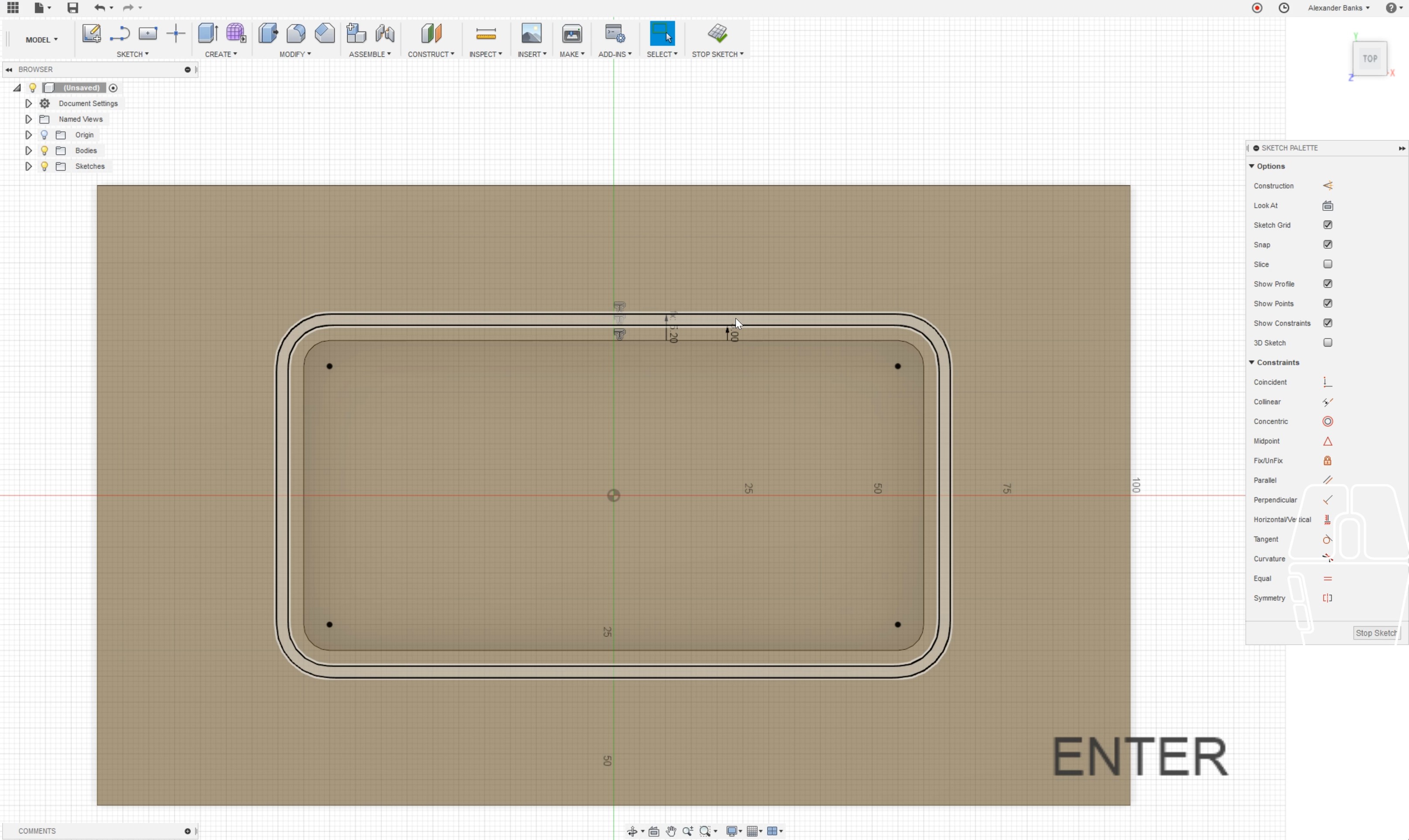Click the Fix/UnFix lock constraint icon

pos(1327,461)
